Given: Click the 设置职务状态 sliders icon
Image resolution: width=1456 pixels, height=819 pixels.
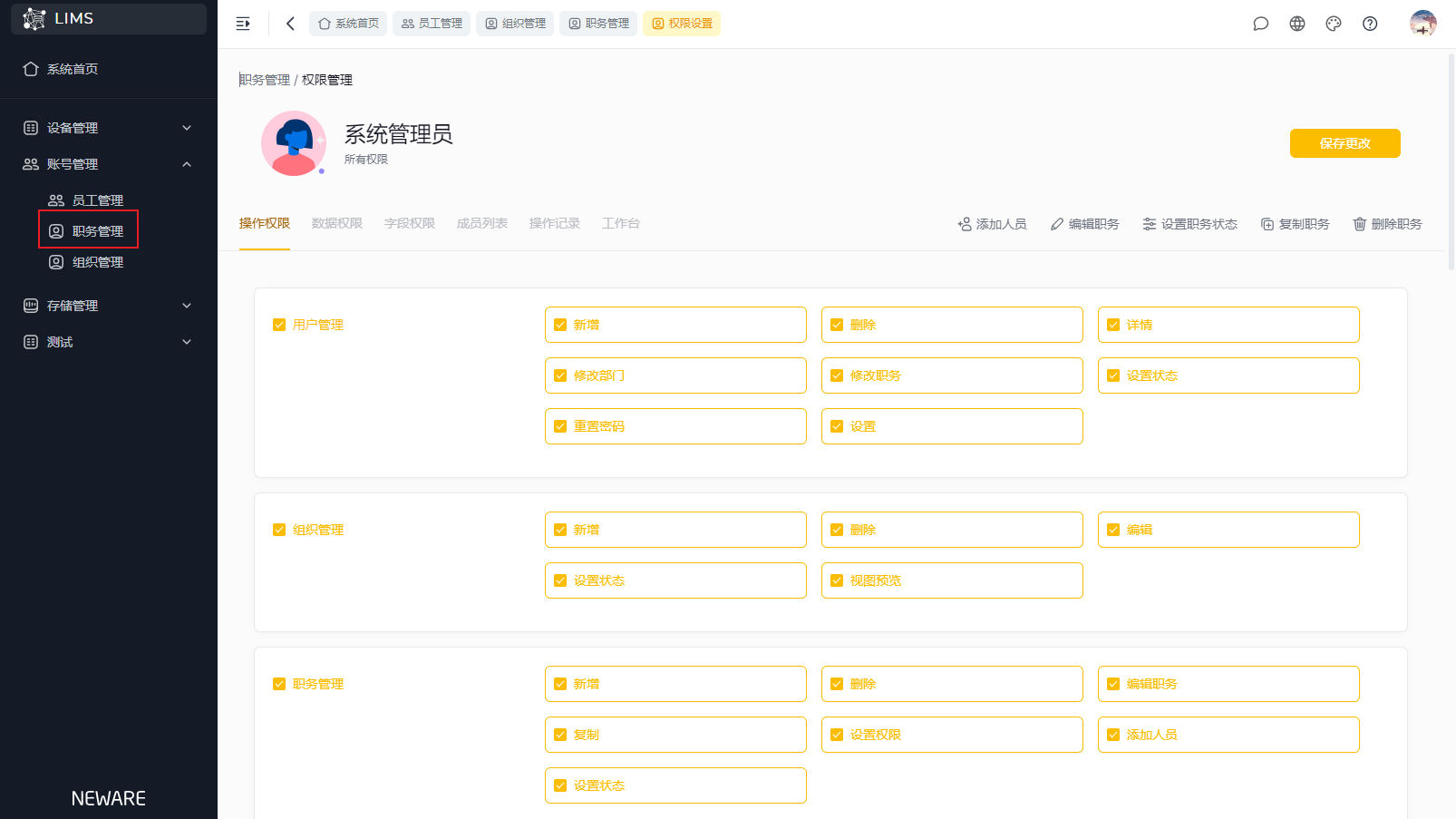Looking at the screenshot, I should (1150, 224).
